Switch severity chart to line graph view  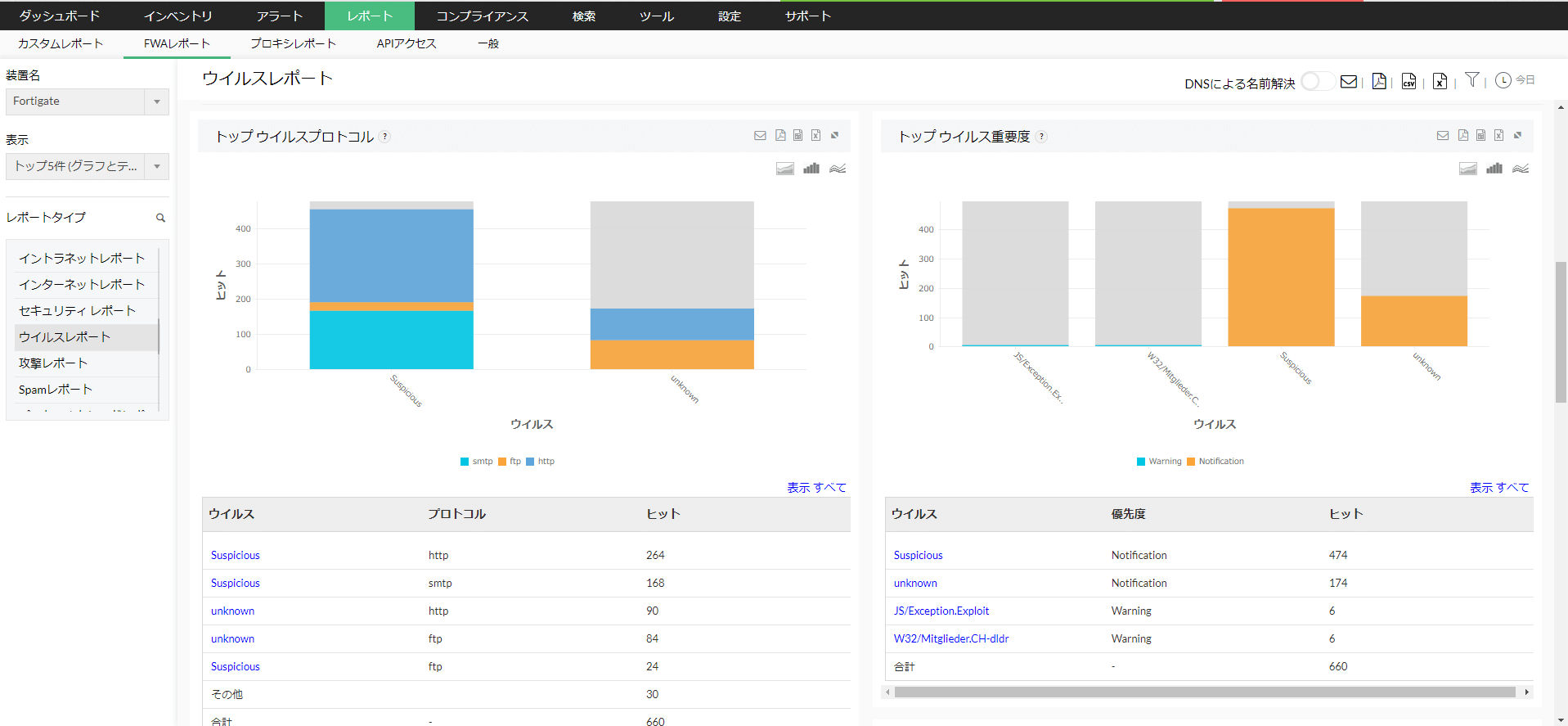[x=1520, y=169]
